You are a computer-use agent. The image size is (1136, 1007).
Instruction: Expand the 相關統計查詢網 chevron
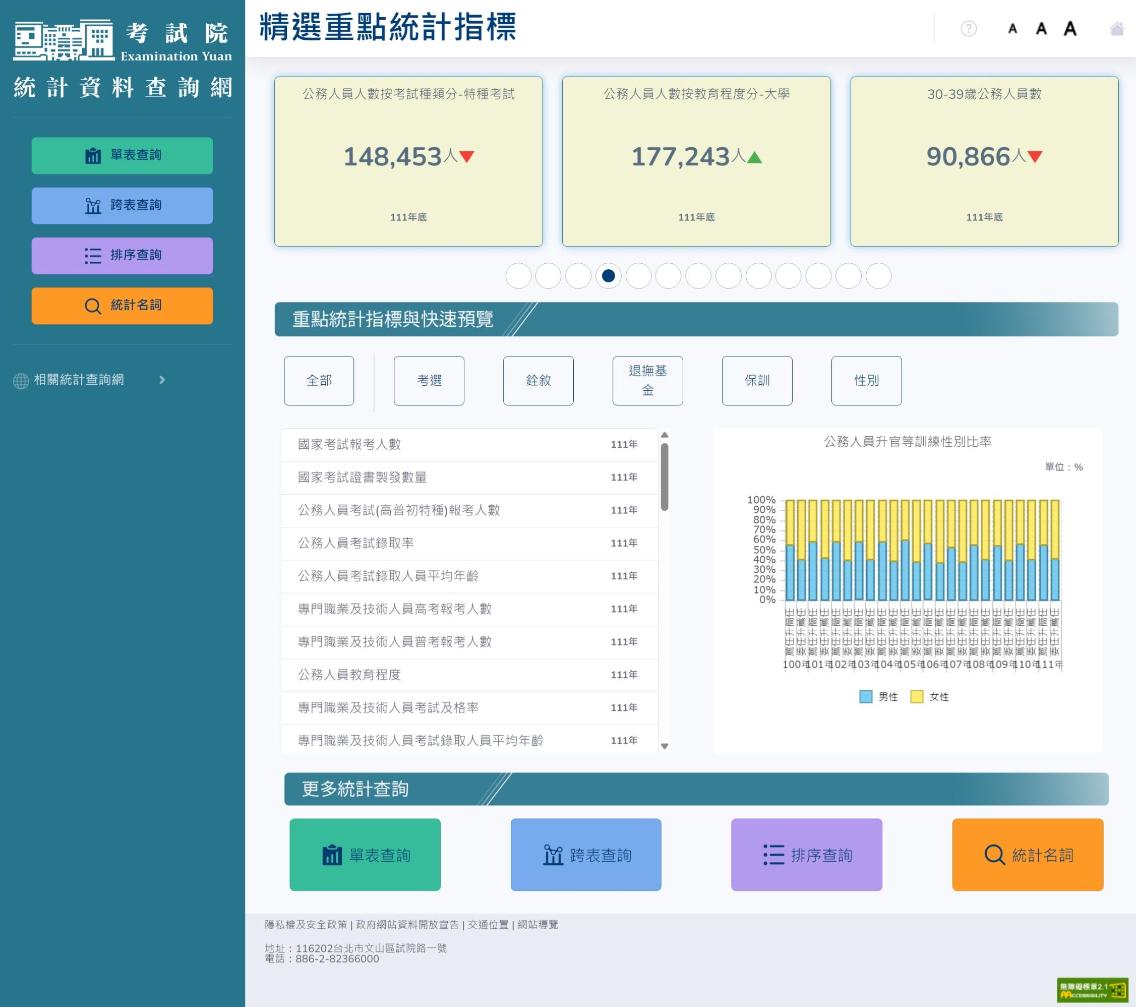(162, 380)
